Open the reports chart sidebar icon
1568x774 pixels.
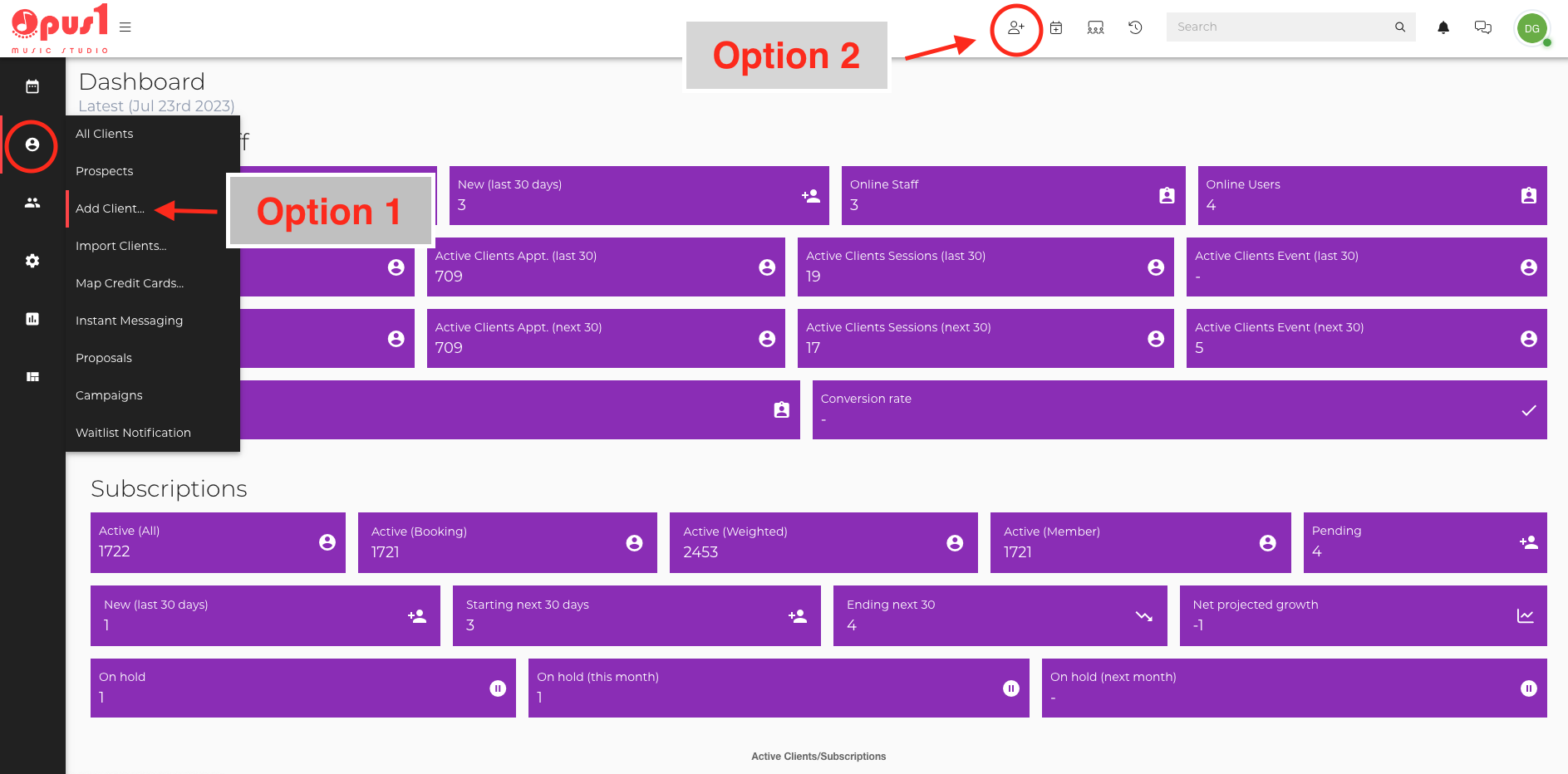[32, 319]
